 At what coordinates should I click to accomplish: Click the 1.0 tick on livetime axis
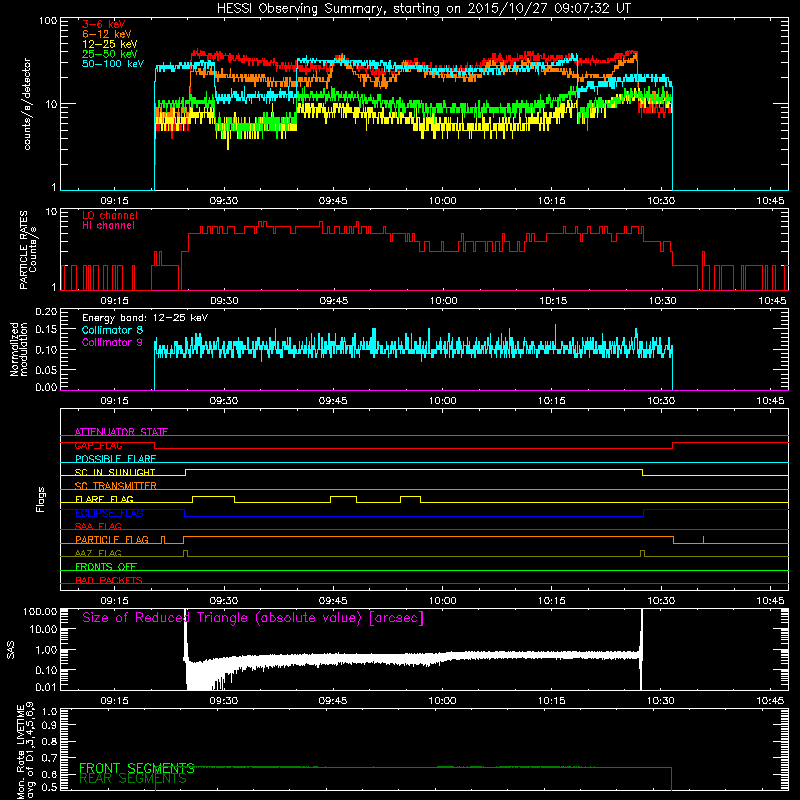(49, 711)
